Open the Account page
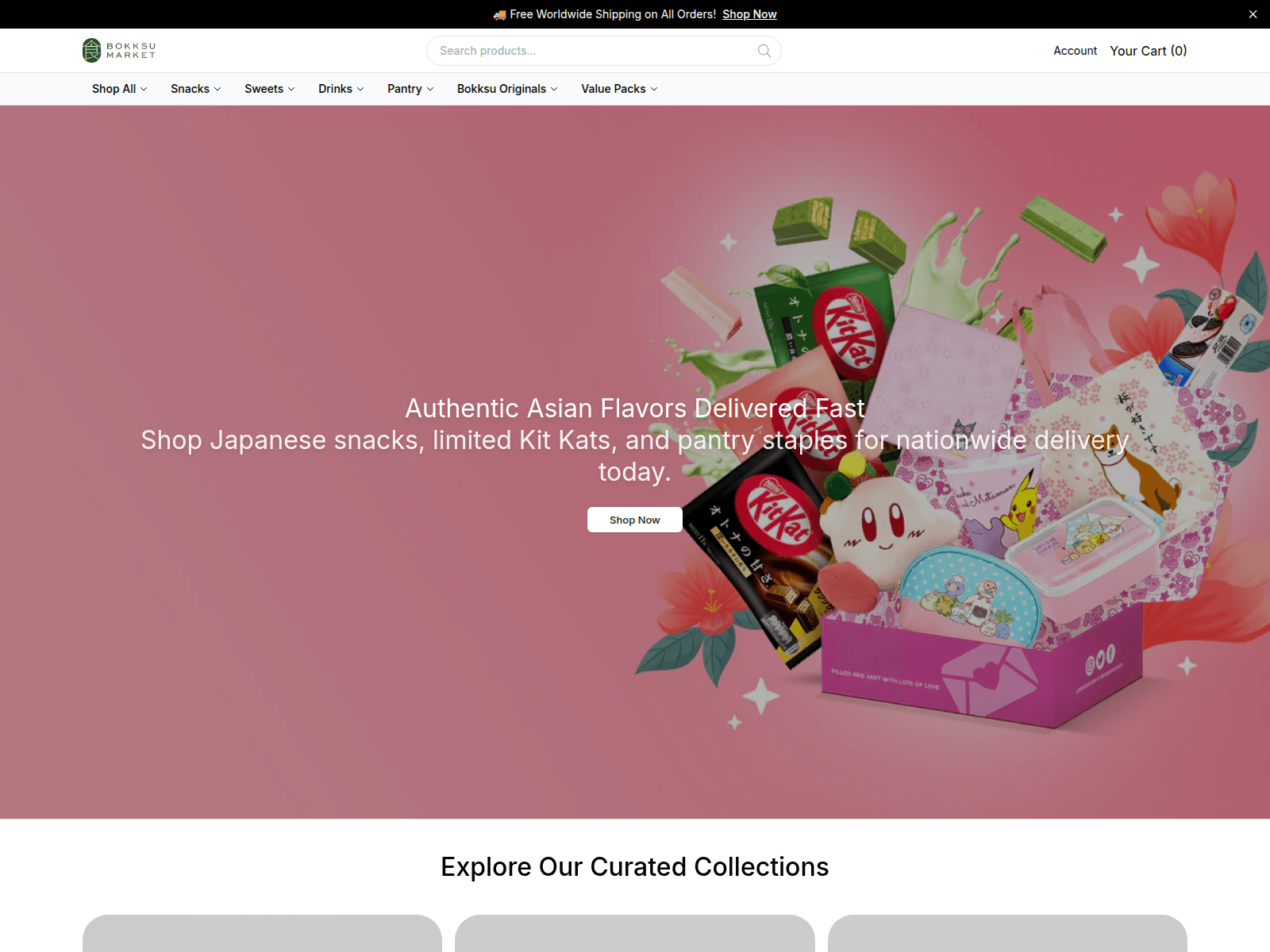 [x=1075, y=51]
